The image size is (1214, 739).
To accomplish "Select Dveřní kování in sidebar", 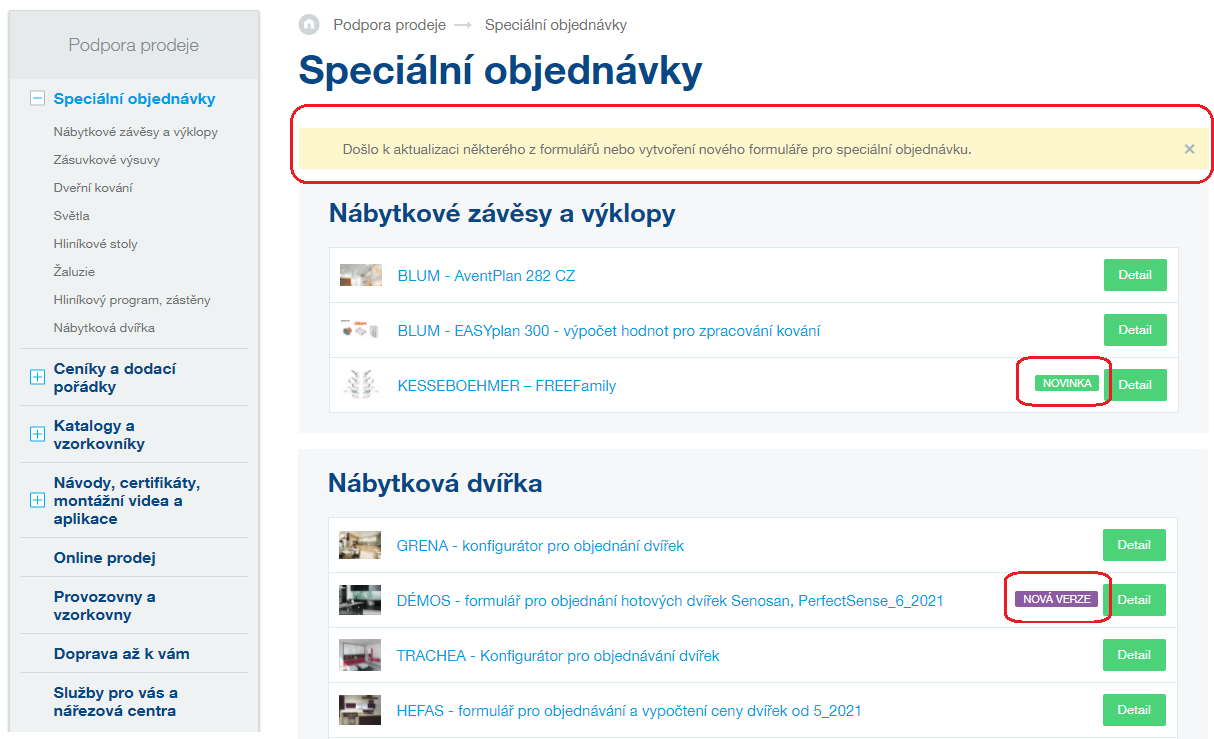I will (93, 188).
